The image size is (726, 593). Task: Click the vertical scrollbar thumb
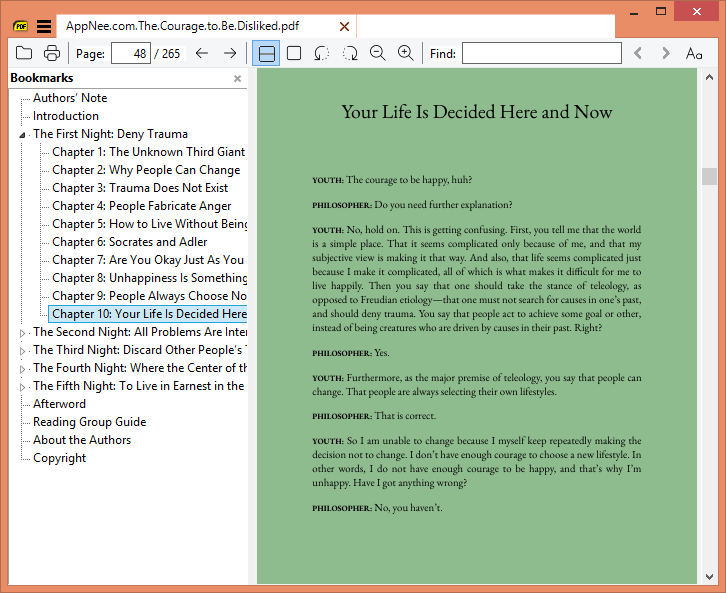[709, 176]
